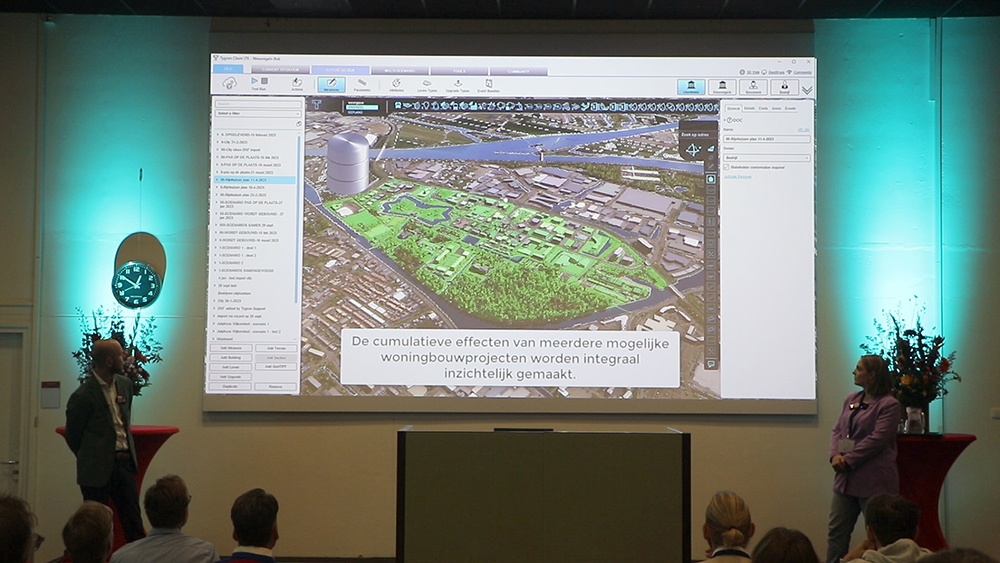This screenshot has width=1000, height=563.
Task: Click the Name input field
Action: point(767,138)
